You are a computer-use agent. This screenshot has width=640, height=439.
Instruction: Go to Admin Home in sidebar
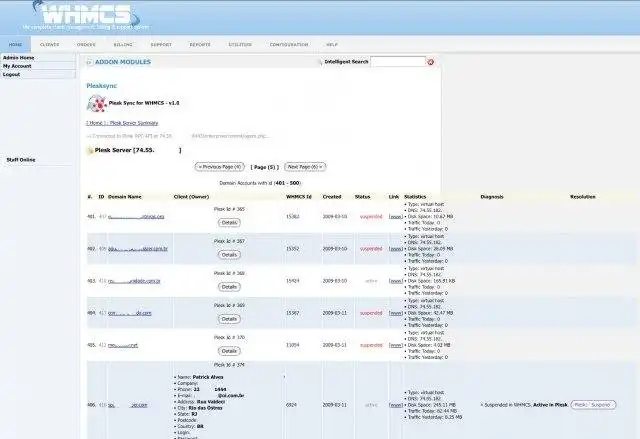[x=19, y=58]
